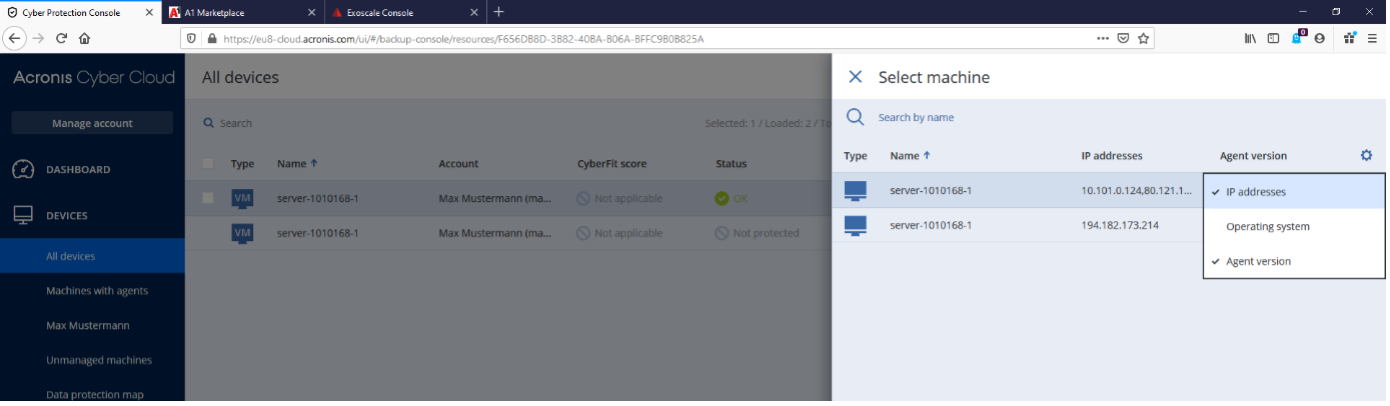Open page actions three-dot menu
Image resolution: width=1390 pixels, height=406 pixels.
click(1103, 38)
